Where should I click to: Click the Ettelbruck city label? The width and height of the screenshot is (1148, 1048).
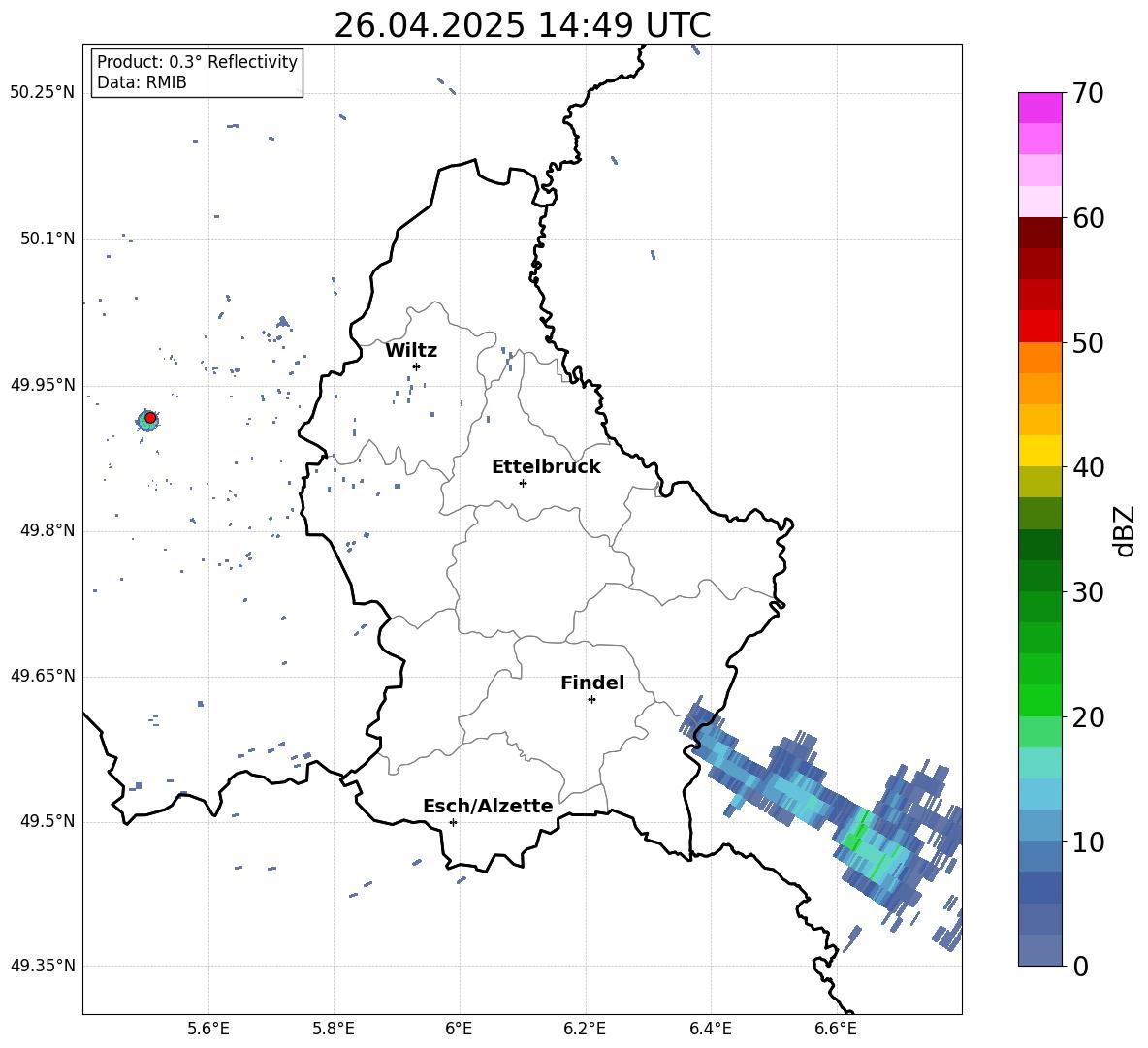point(546,467)
